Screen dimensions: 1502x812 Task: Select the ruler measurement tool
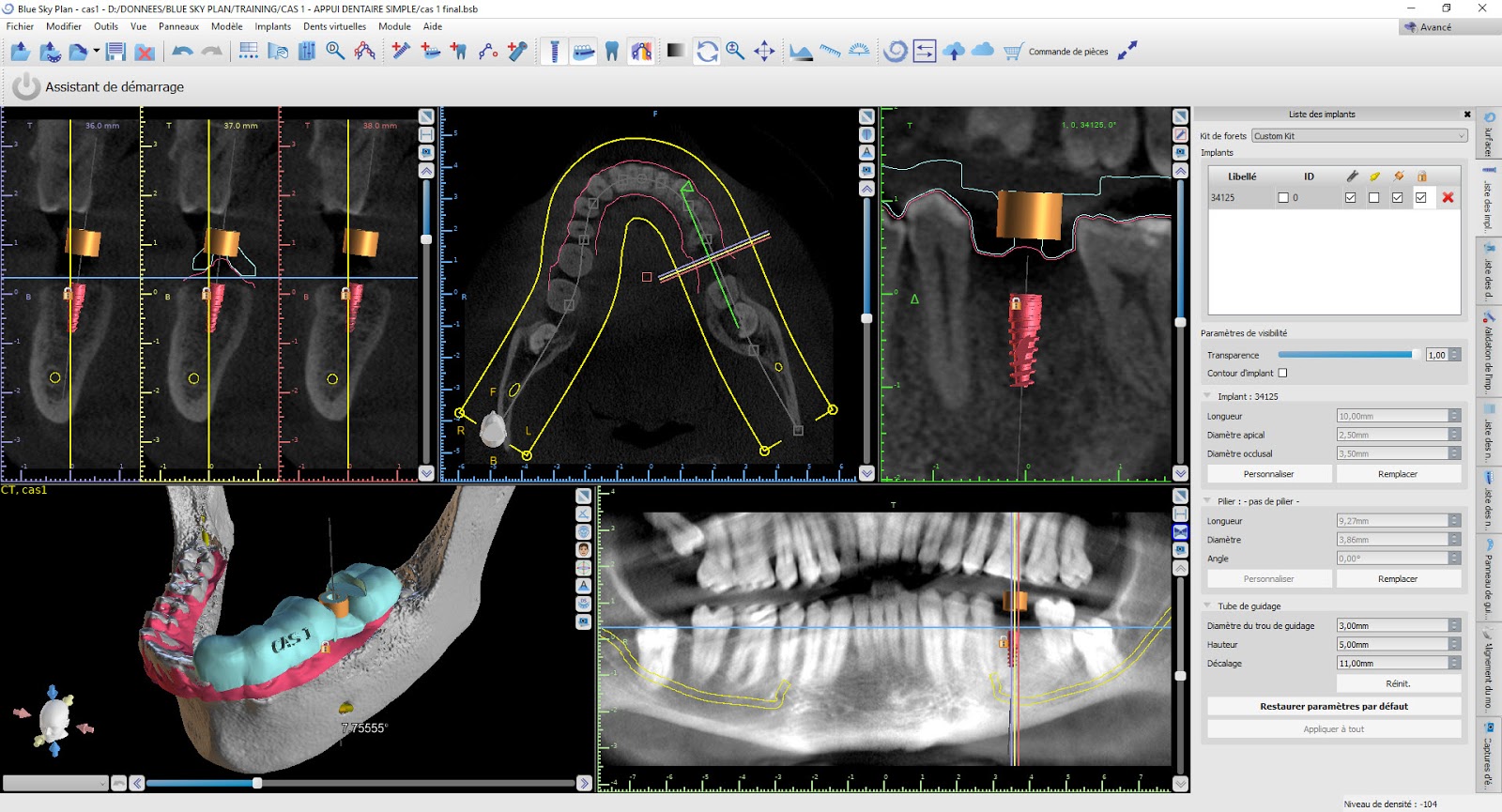click(830, 52)
